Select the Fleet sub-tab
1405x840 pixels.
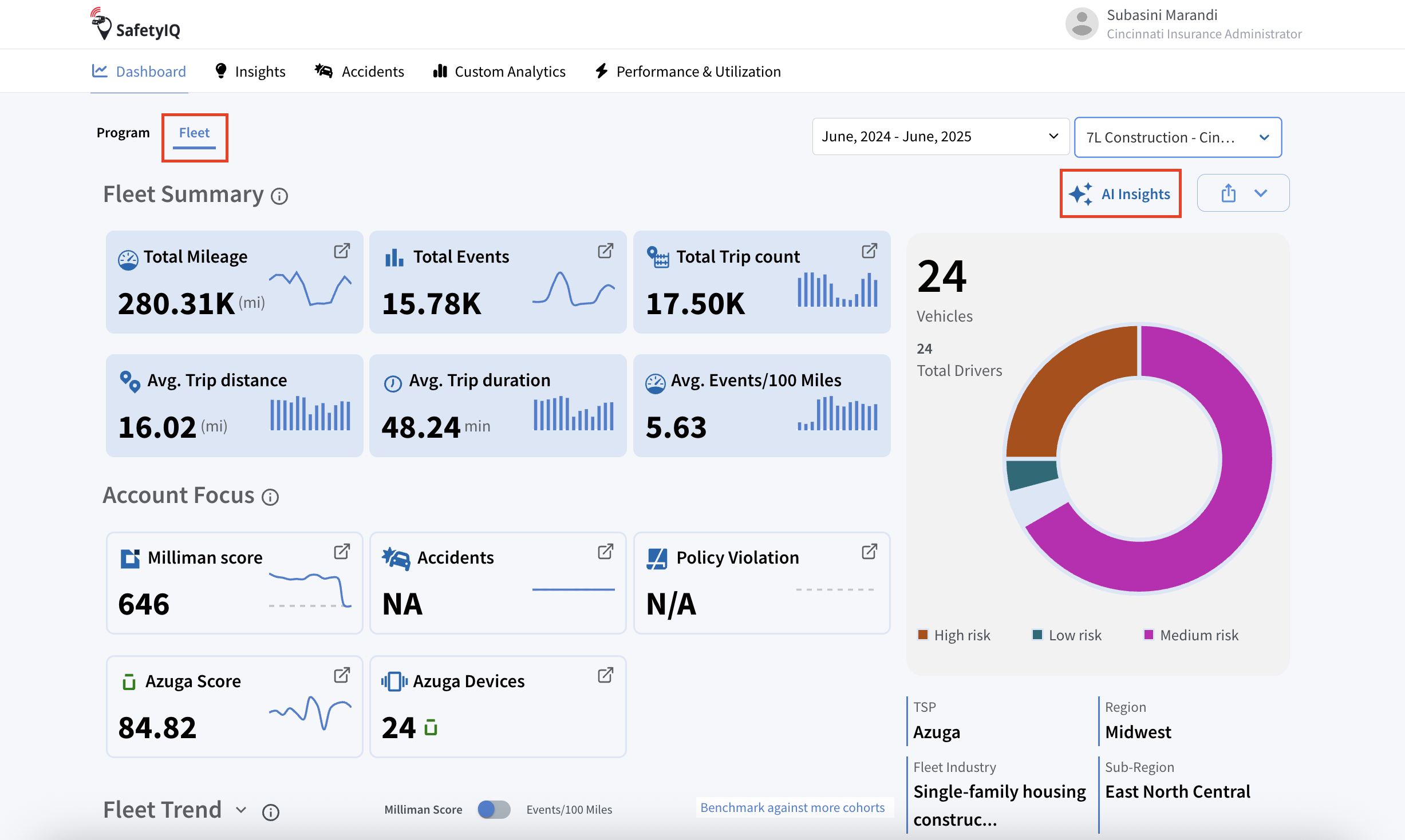[x=194, y=133]
